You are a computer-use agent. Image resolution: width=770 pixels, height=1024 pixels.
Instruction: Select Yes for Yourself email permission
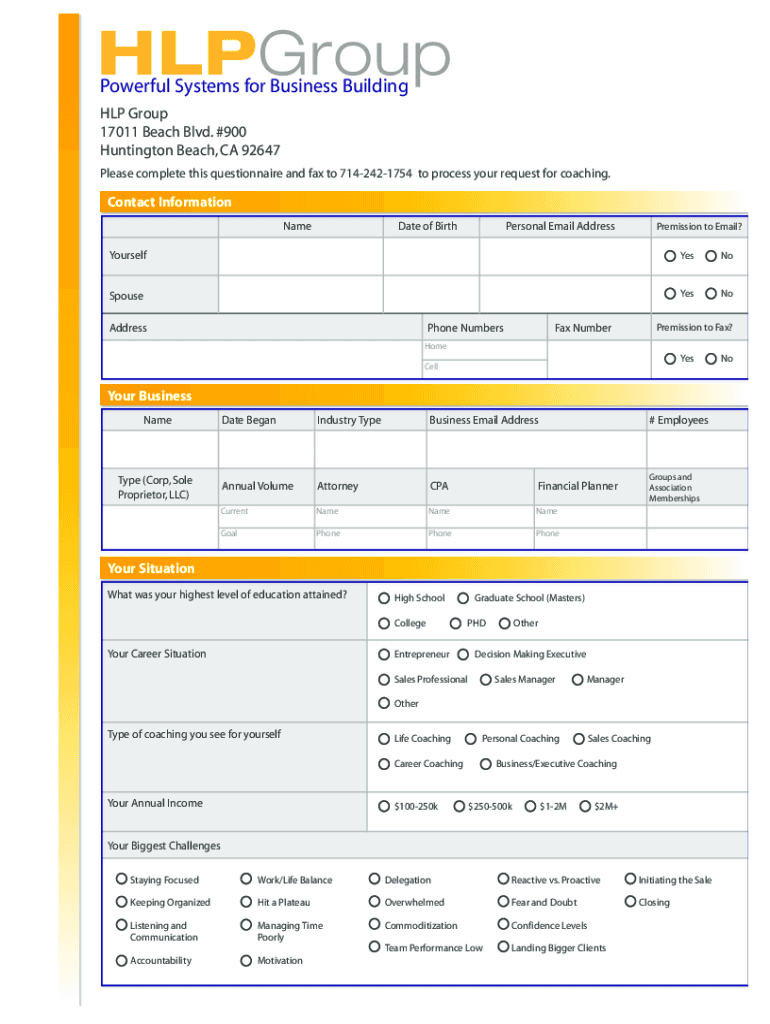click(x=670, y=256)
